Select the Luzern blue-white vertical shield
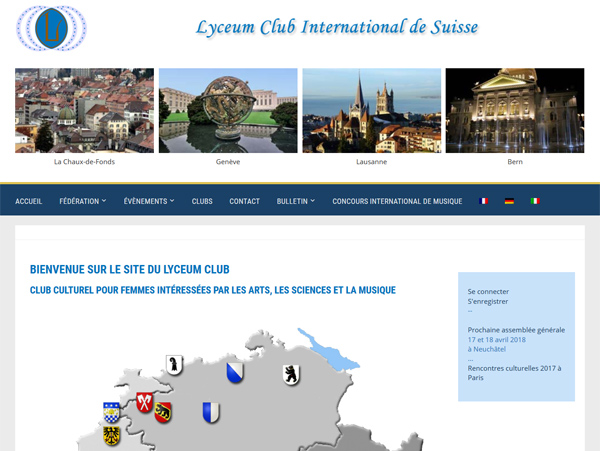 [x=211, y=412]
